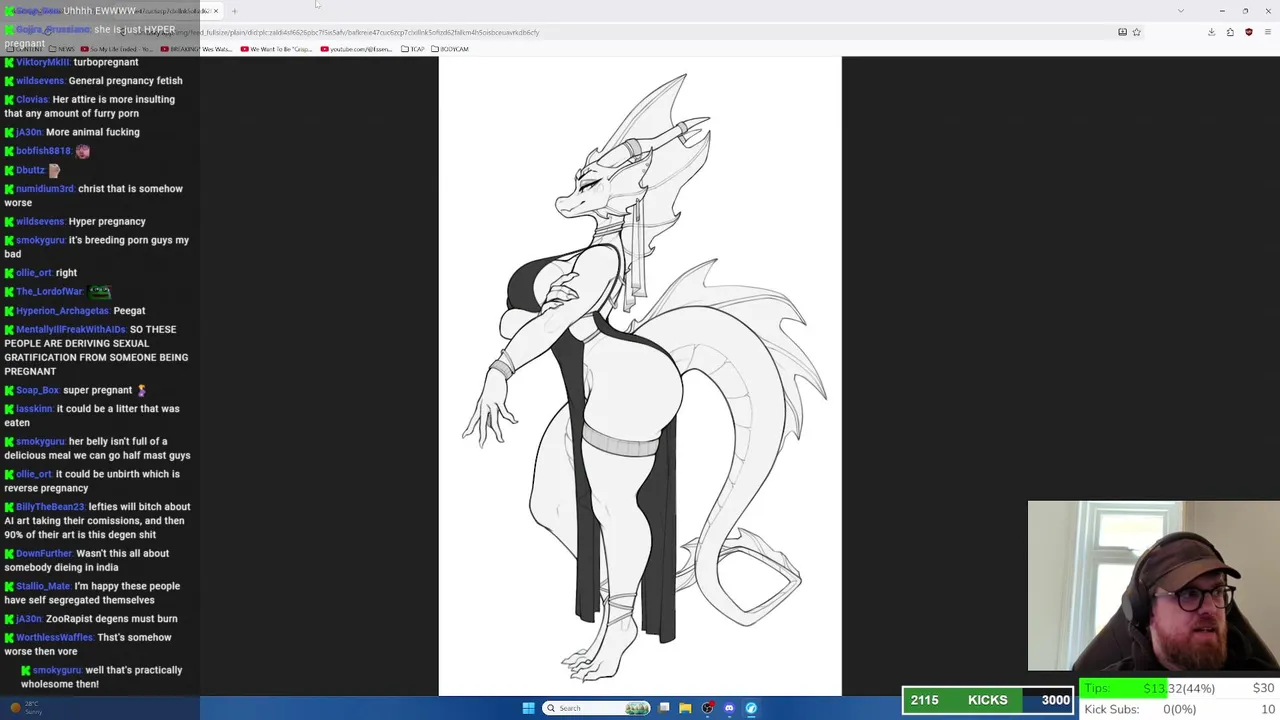Click username lasskinn in chat
Image resolution: width=1280 pixels, height=720 pixels.
(x=34, y=408)
